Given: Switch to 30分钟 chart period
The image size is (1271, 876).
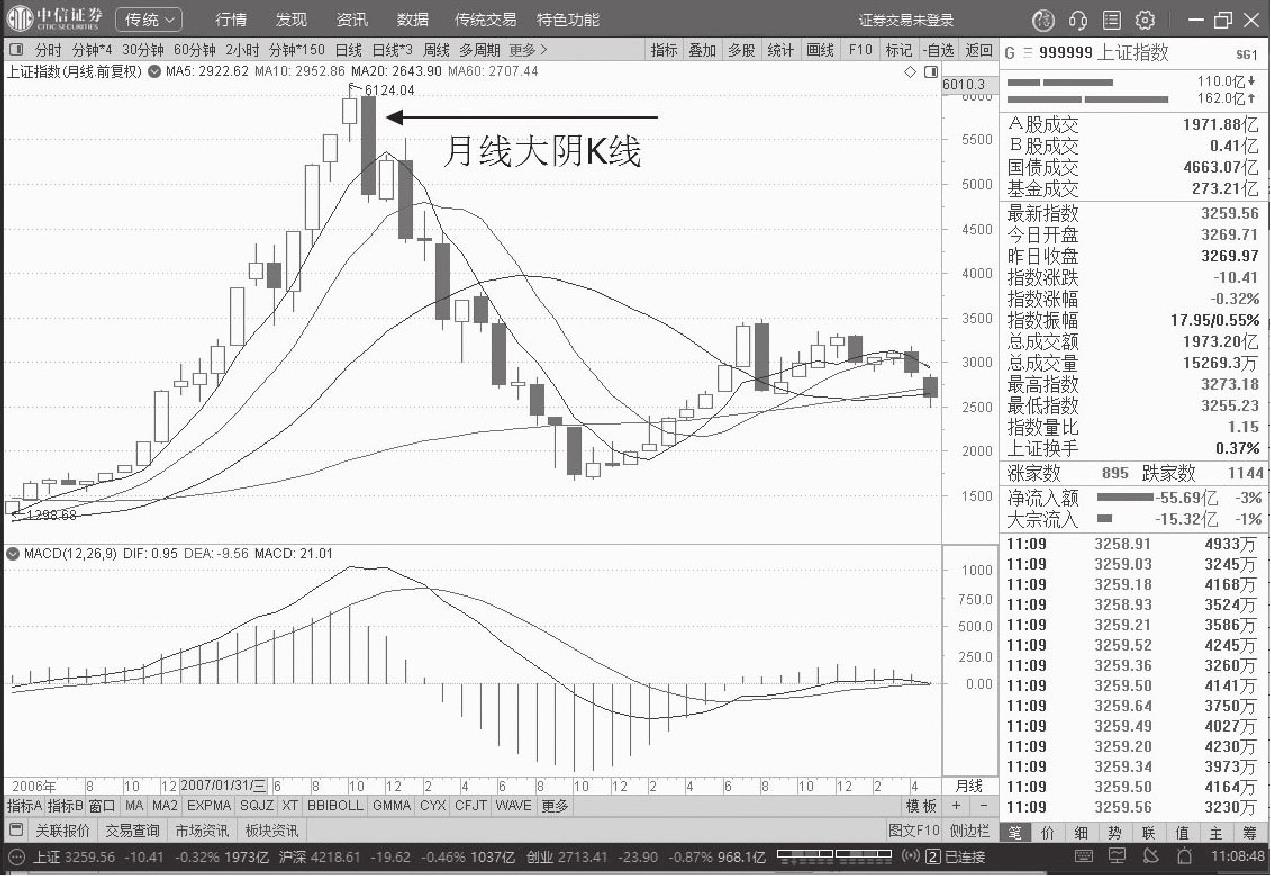Looking at the screenshot, I should pos(143,49).
